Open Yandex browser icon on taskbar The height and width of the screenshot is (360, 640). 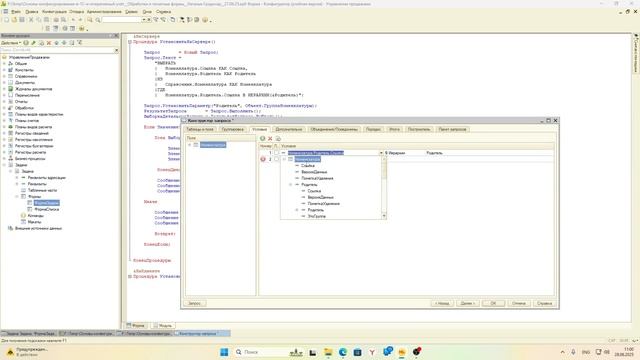[x=372, y=352]
